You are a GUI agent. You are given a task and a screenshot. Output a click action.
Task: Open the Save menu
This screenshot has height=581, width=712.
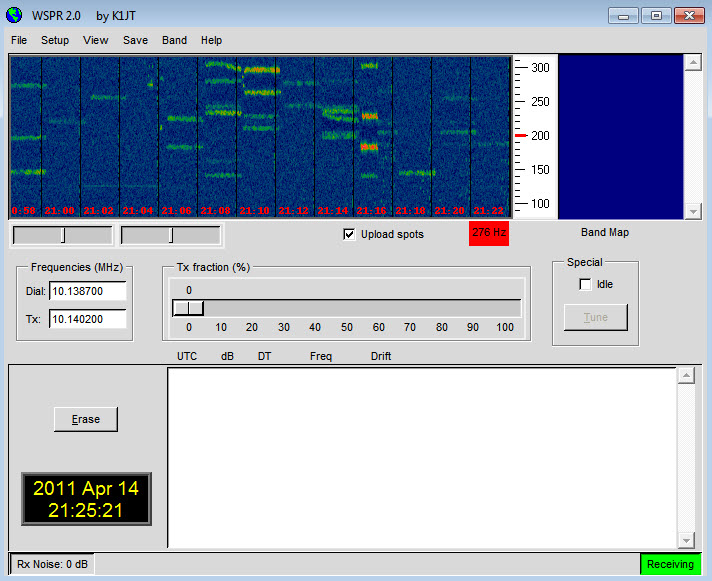(135, 40)
